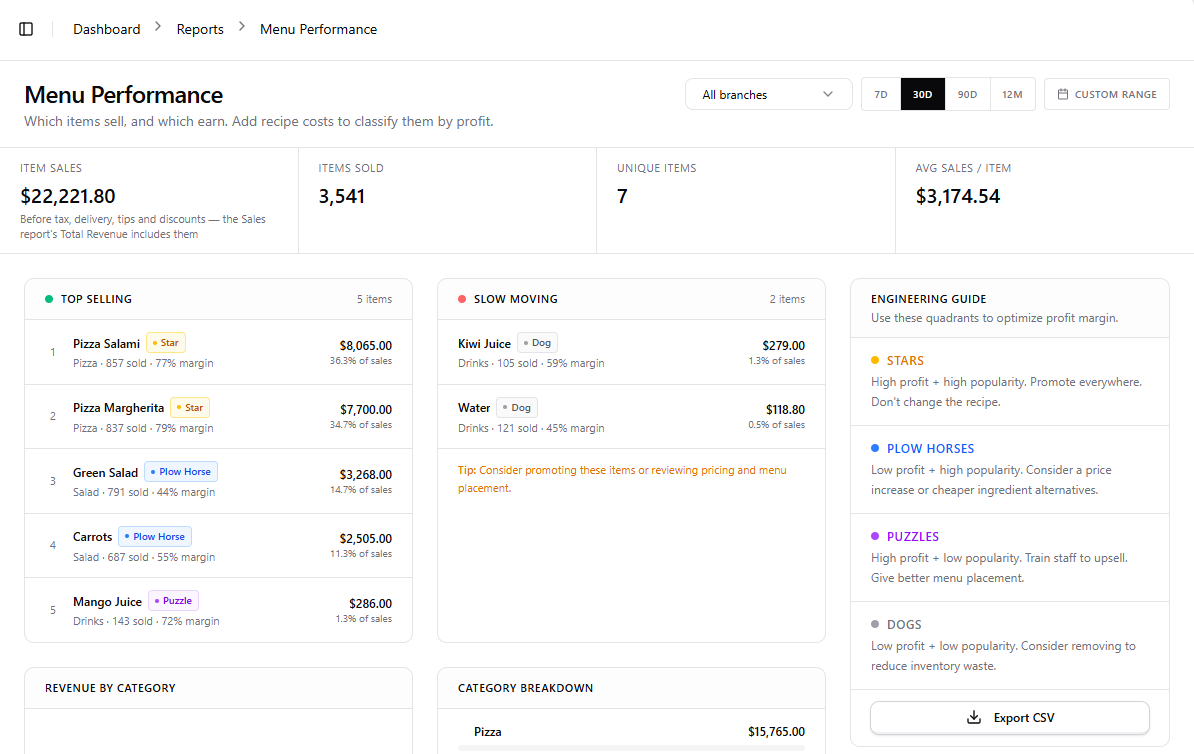The image size is (1194, 754).
Task: Click the red Slow Moving status dot
Action: coord(461,299)
